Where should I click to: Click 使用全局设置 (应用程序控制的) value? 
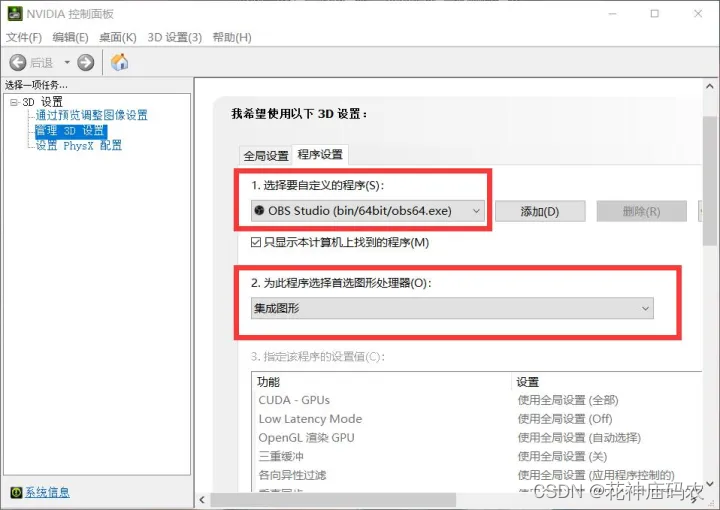click(x=596, y=475)
